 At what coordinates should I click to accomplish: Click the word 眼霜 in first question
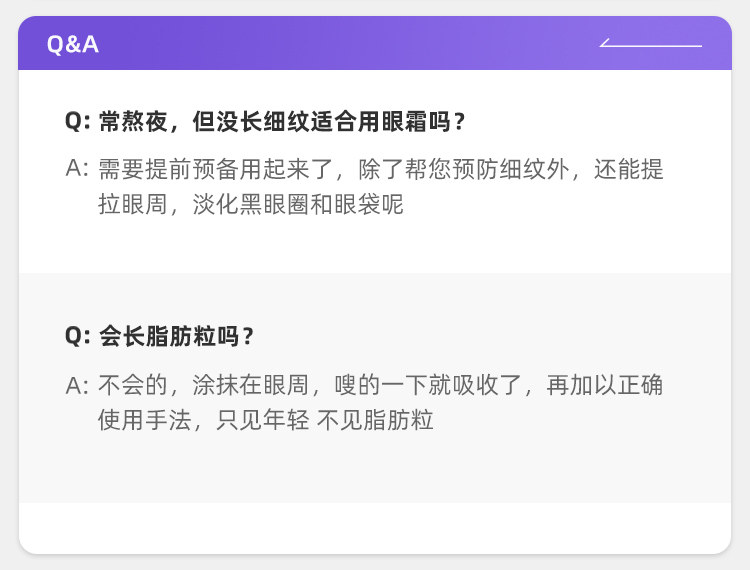pos(412,122)
